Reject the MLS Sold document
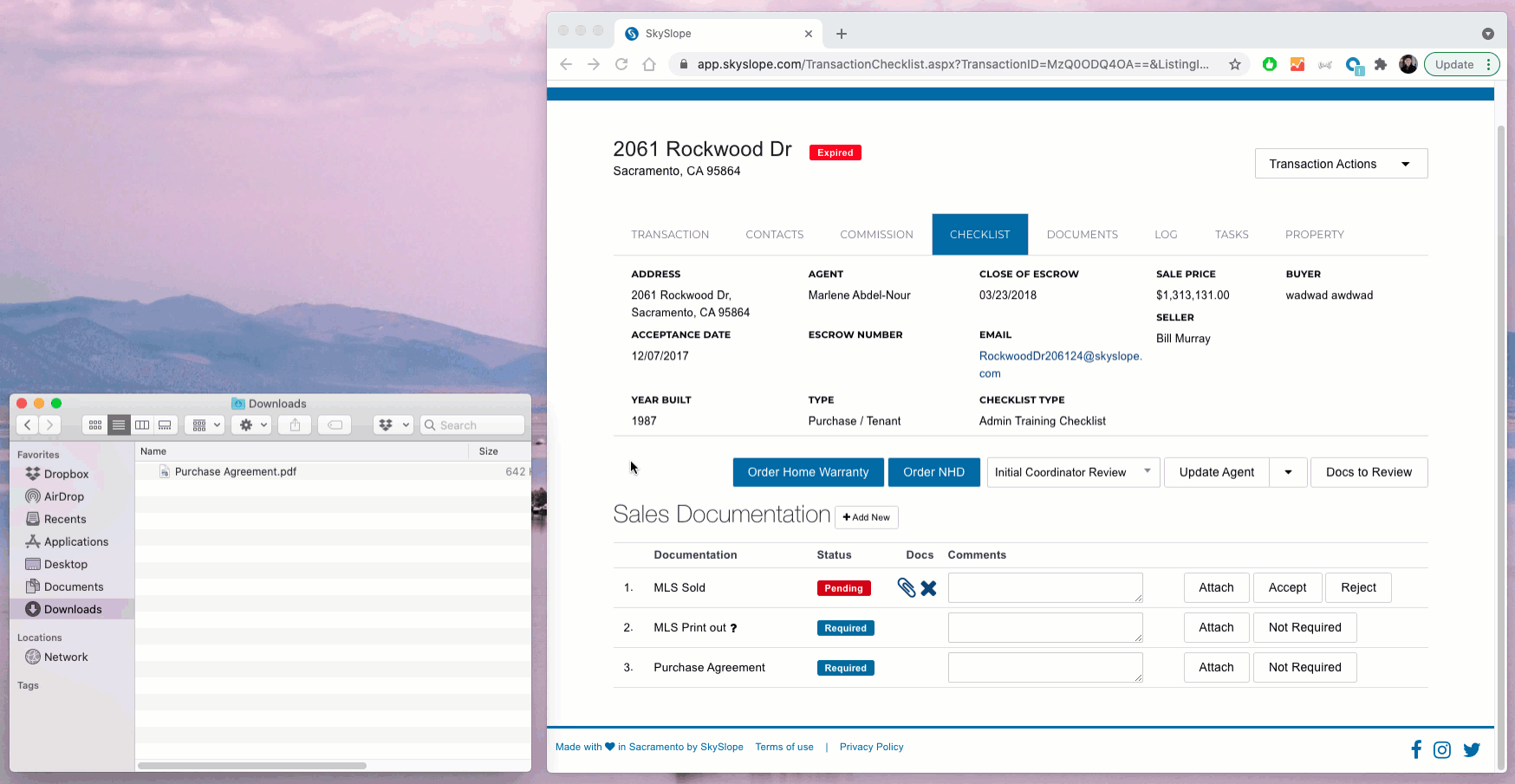1515x784 pixels. 1358,587
